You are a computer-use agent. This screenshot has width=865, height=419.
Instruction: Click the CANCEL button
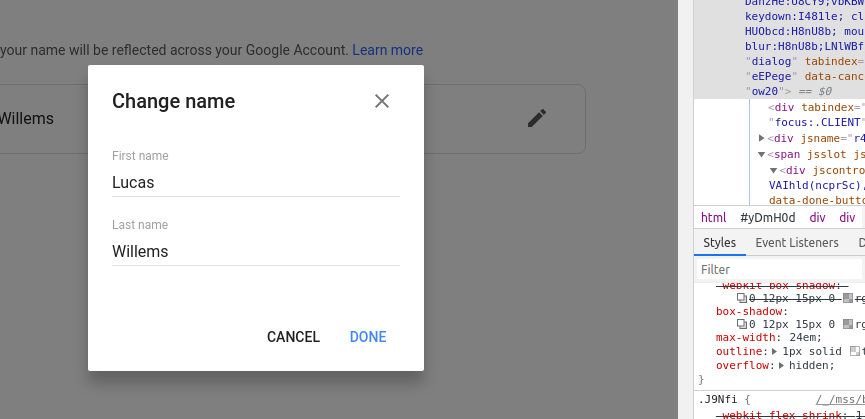pyautogui.click(x=293, y=337)
